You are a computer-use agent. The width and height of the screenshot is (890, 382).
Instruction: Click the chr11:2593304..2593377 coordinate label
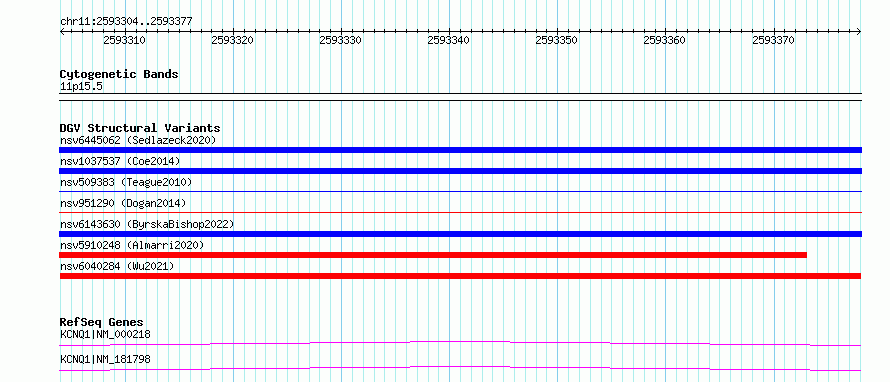(126, 21)
